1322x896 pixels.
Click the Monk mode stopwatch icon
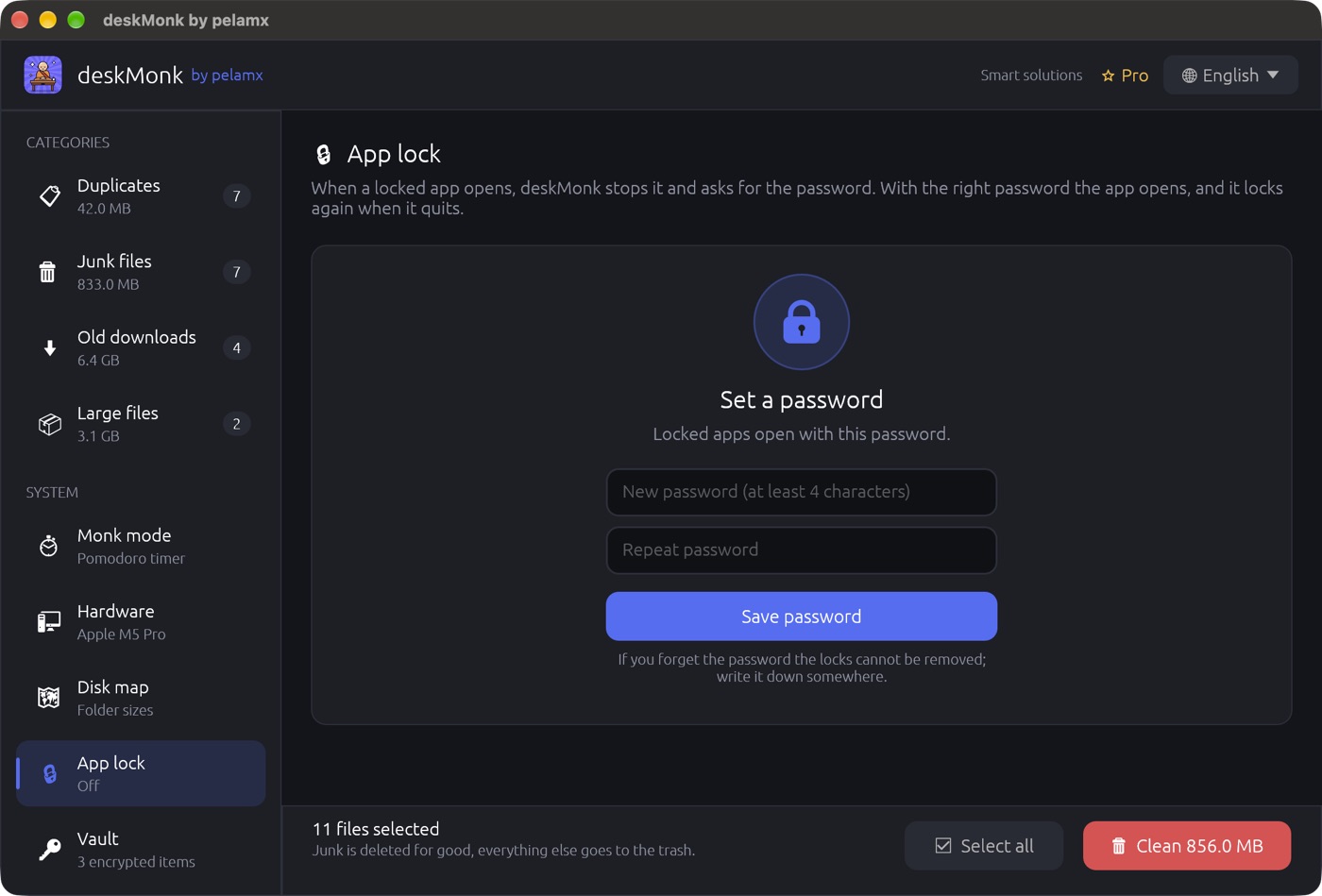(x=48, y=546)
